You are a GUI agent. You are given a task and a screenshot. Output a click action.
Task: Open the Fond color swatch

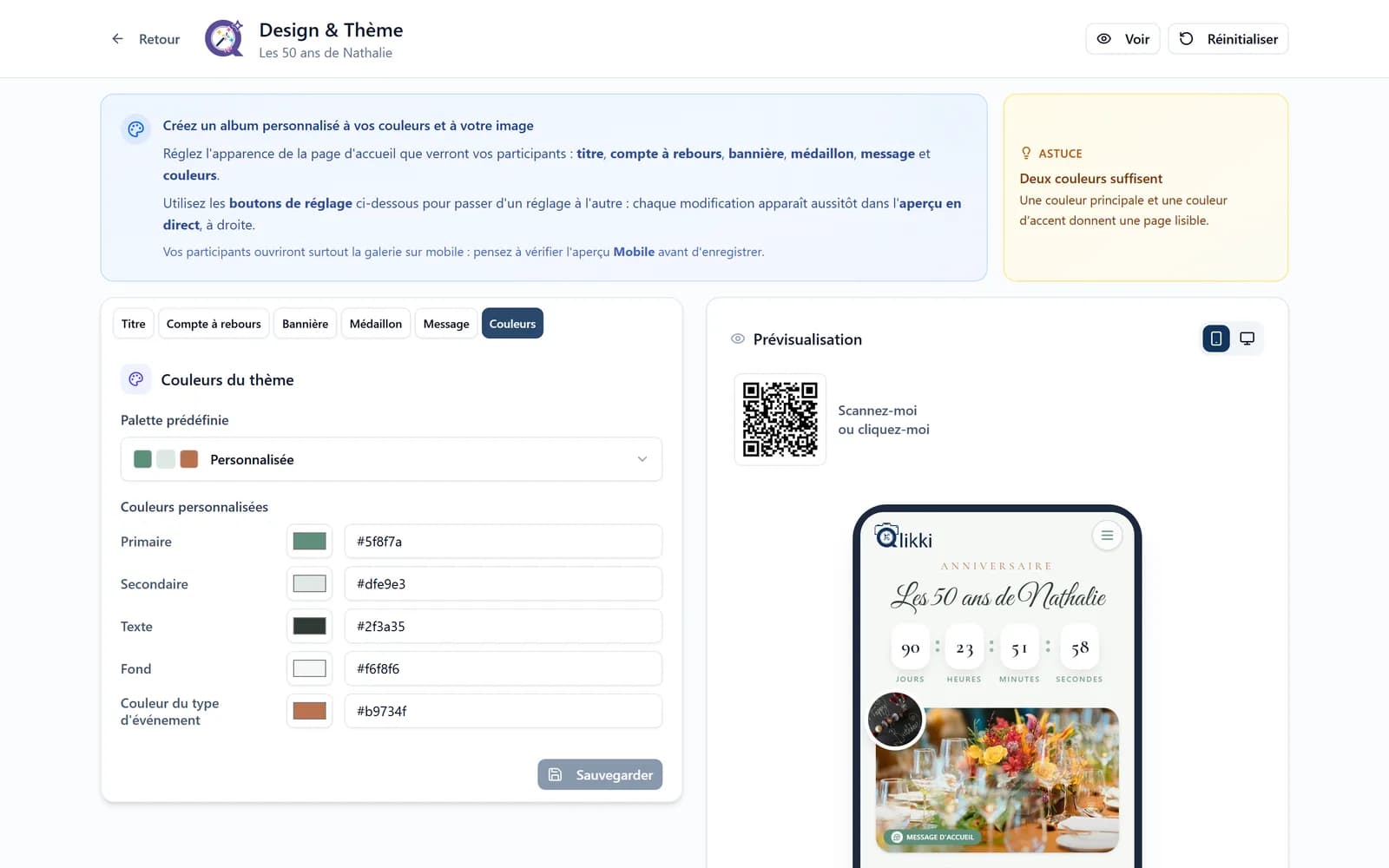310,668
